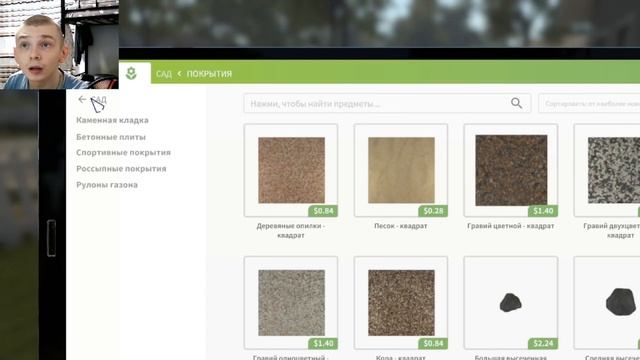The image size is (640, 360).
Task: Select the Кора - квадрат thumbnail
Action: click(401, 303)
